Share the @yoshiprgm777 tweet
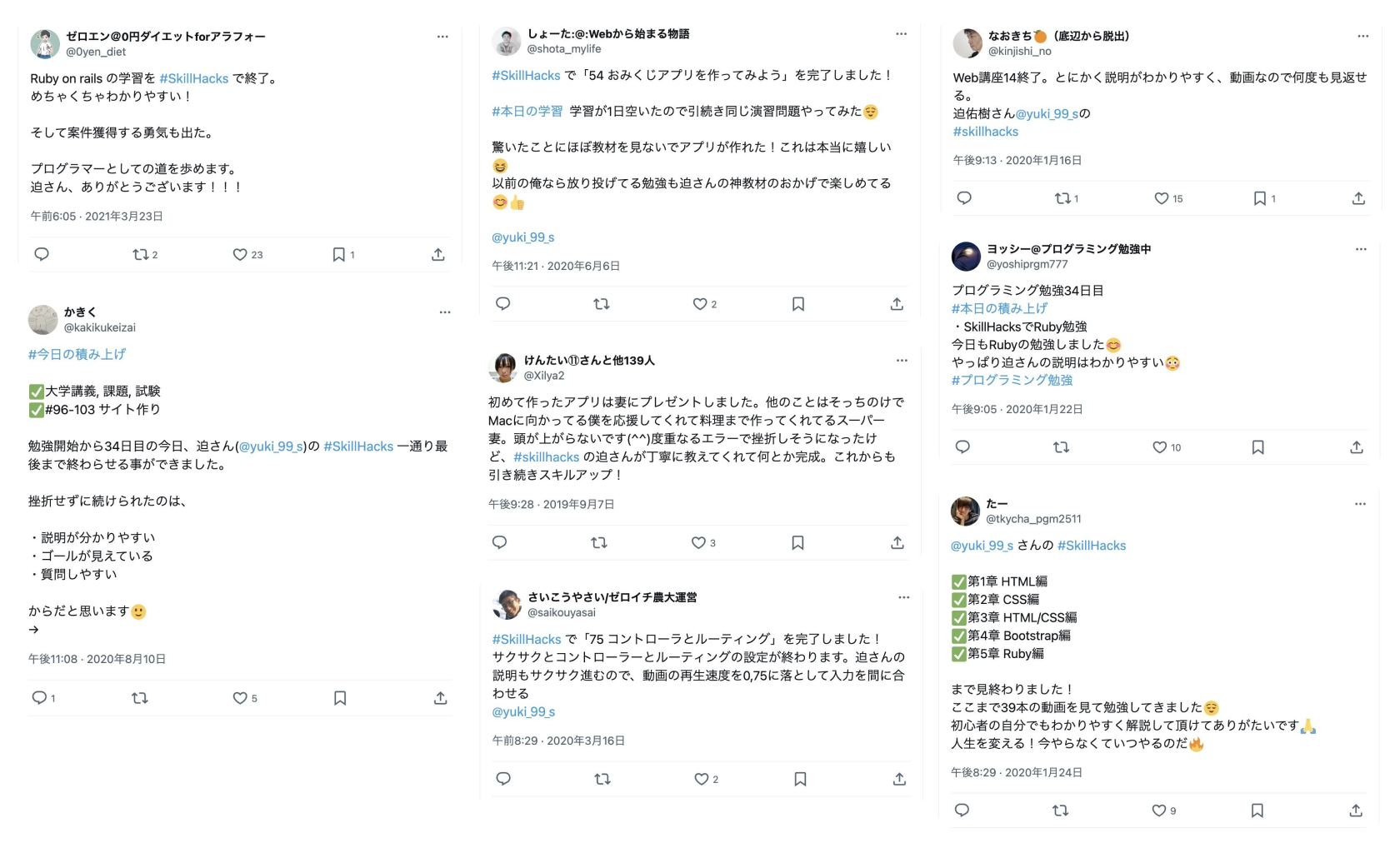The height and width of the screenshot is (848, 1400). (1357, 447)
